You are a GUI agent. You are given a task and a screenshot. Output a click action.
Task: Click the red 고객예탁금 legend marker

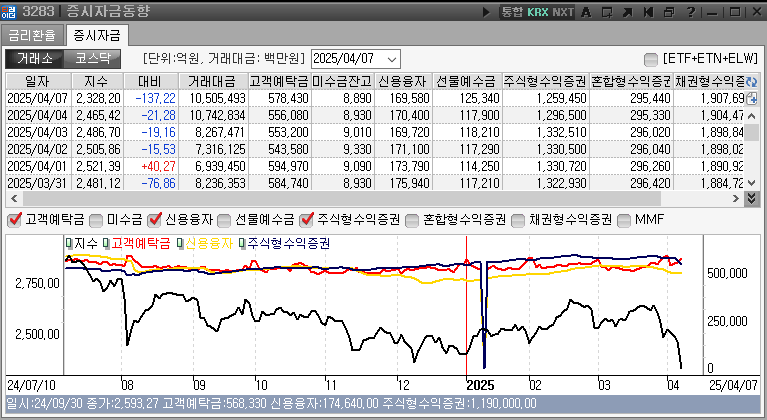(106, 243)
